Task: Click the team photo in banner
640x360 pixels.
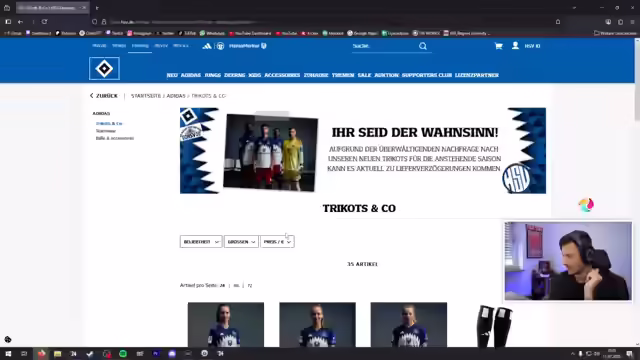Action: pyautogui.click(x=270, y=153)
